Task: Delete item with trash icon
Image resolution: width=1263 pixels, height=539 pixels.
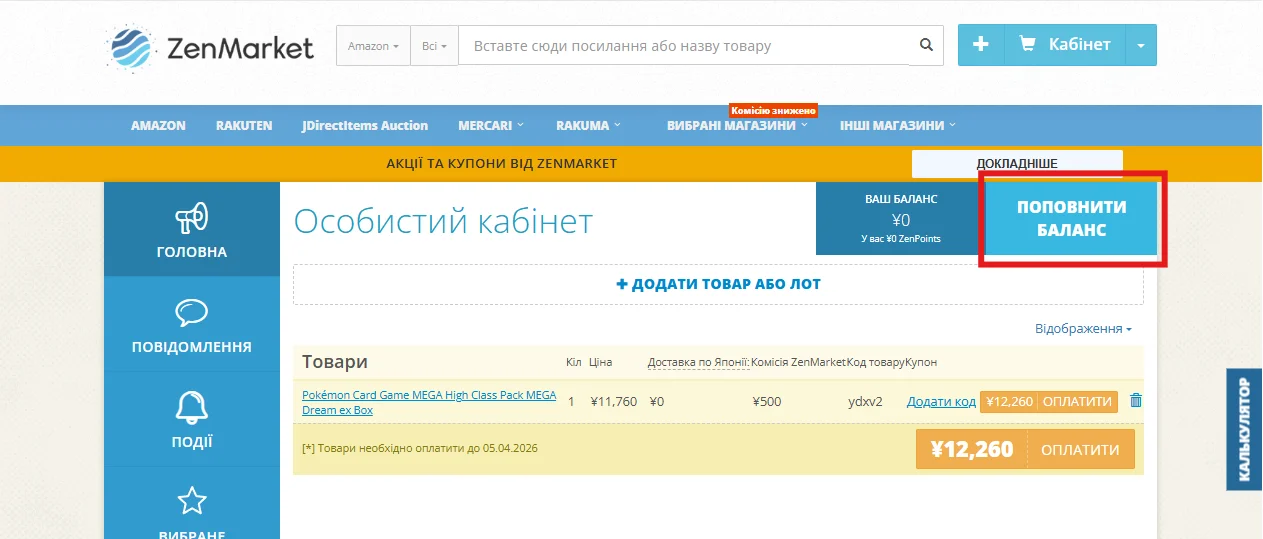Action: point(1135,400)
